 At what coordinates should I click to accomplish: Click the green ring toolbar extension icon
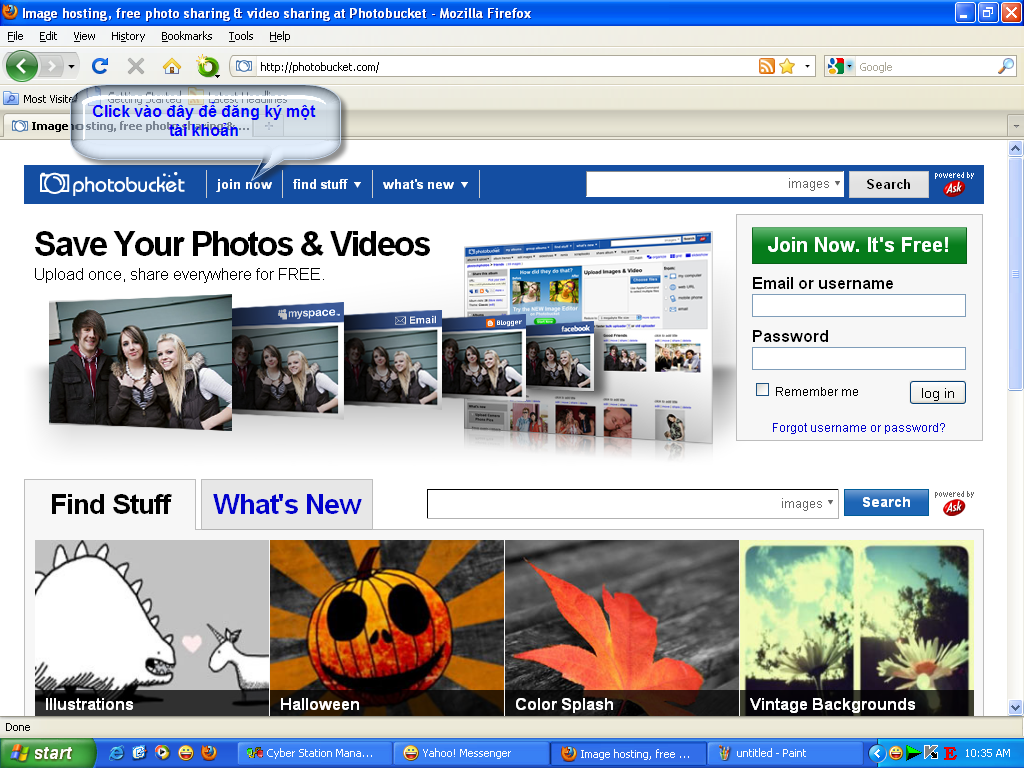(x=208, y=66)
